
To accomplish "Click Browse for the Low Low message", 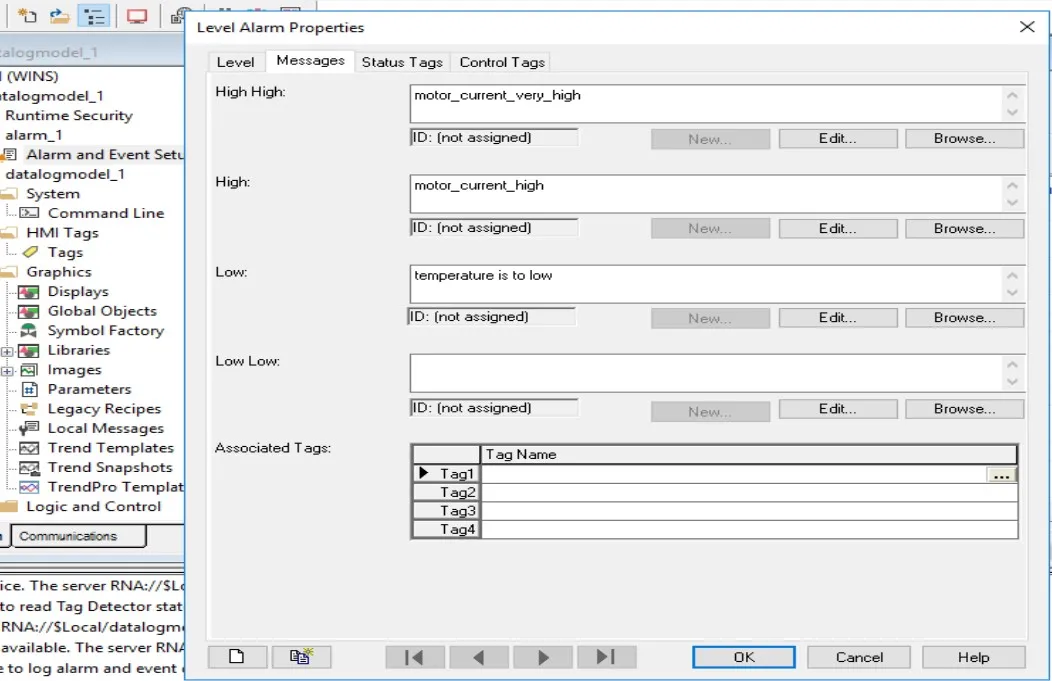I will tap(965, 409).
